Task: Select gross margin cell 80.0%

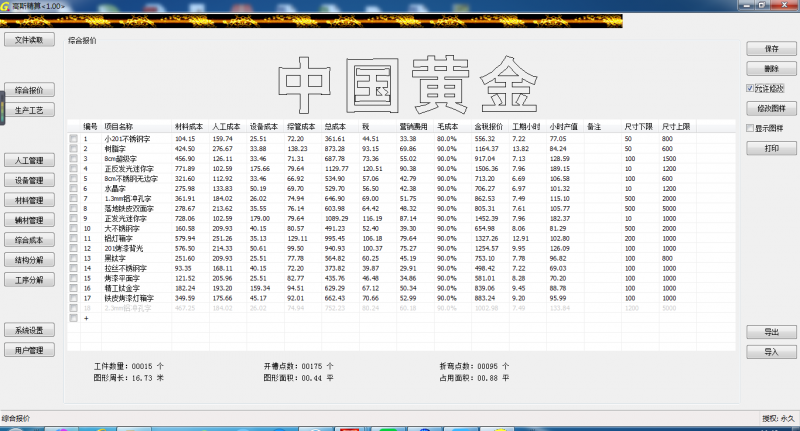Action: point(446,139)
